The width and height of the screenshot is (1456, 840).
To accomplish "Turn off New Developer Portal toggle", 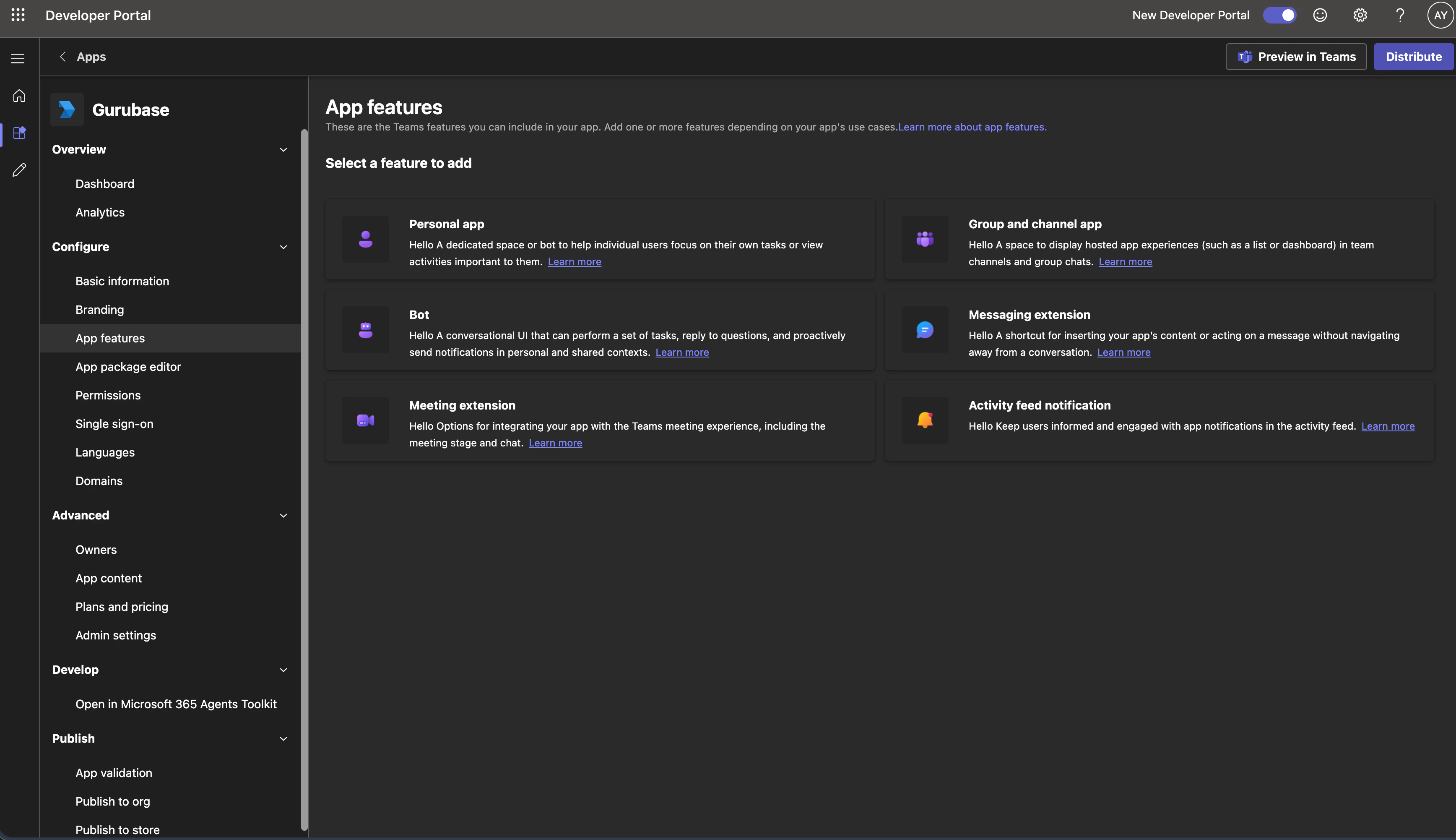I will [x=1279, y=15].
